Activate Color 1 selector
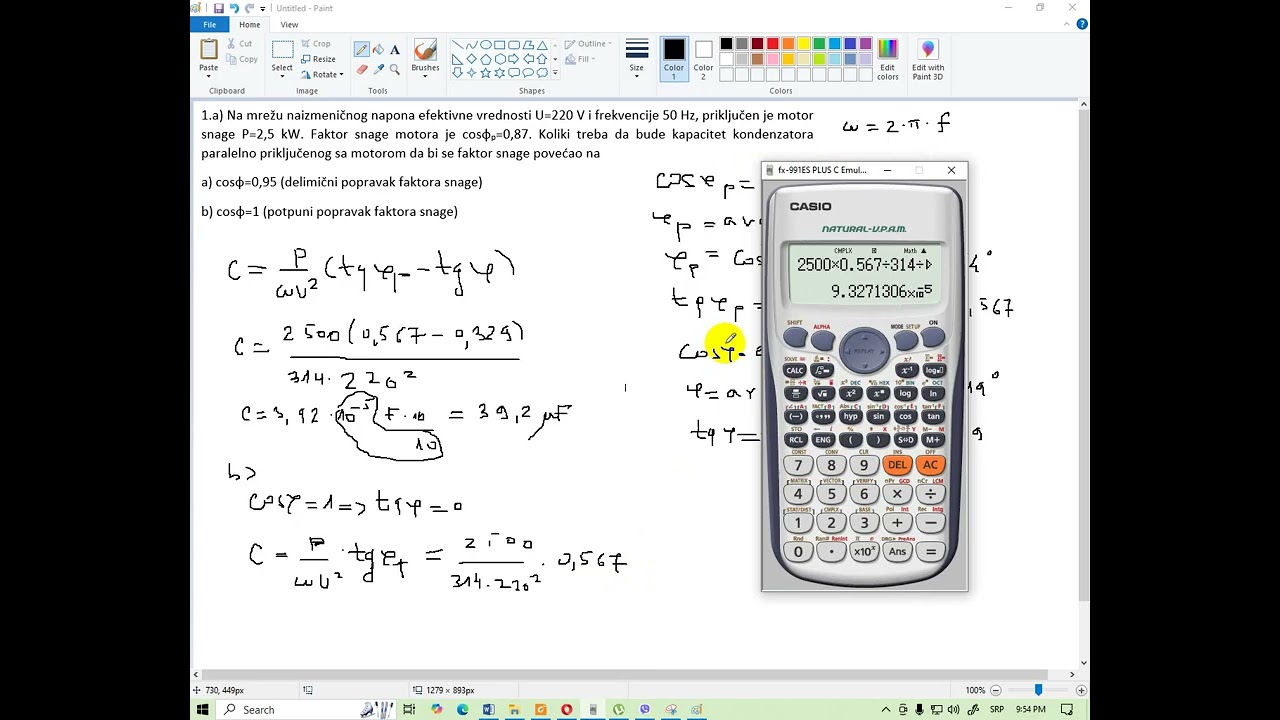This screenshot has width=1280, height=720. (x=674, y=60)
